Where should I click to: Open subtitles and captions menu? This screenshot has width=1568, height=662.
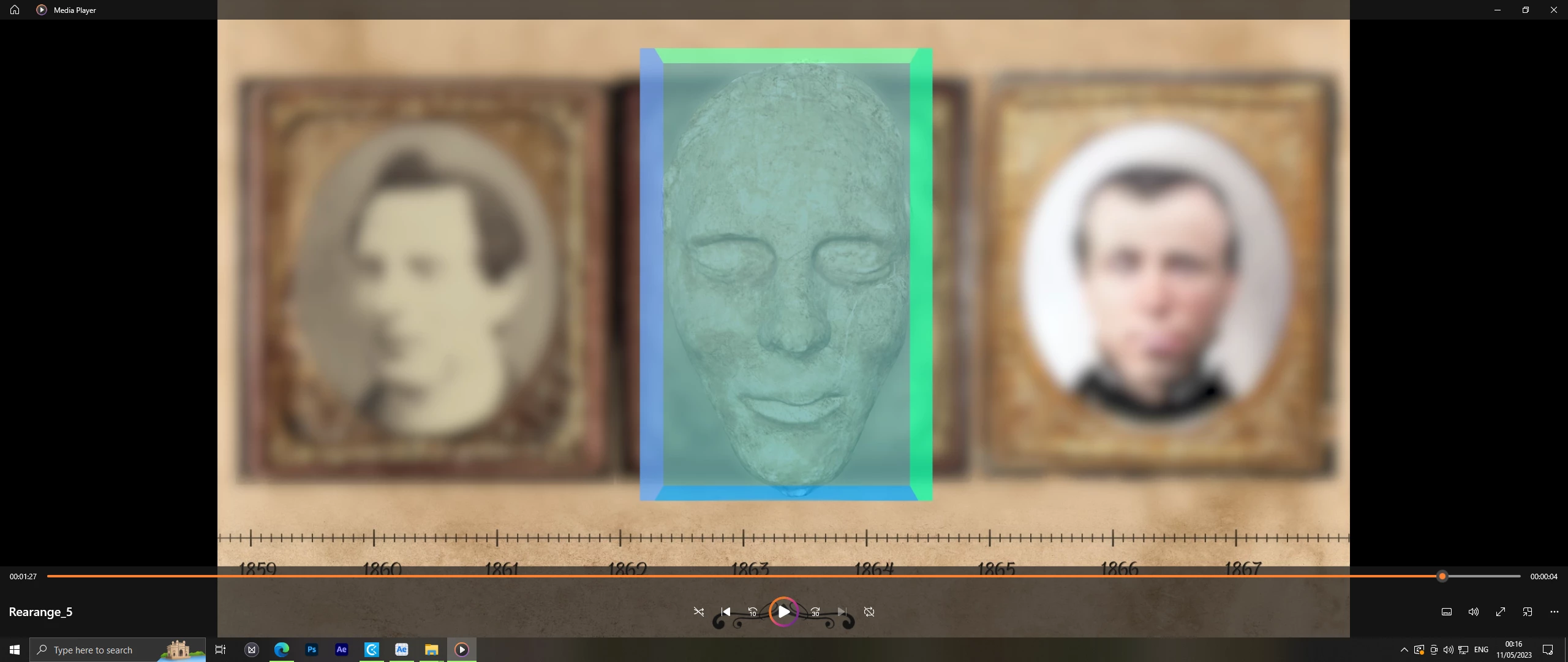pos(1447,612)
